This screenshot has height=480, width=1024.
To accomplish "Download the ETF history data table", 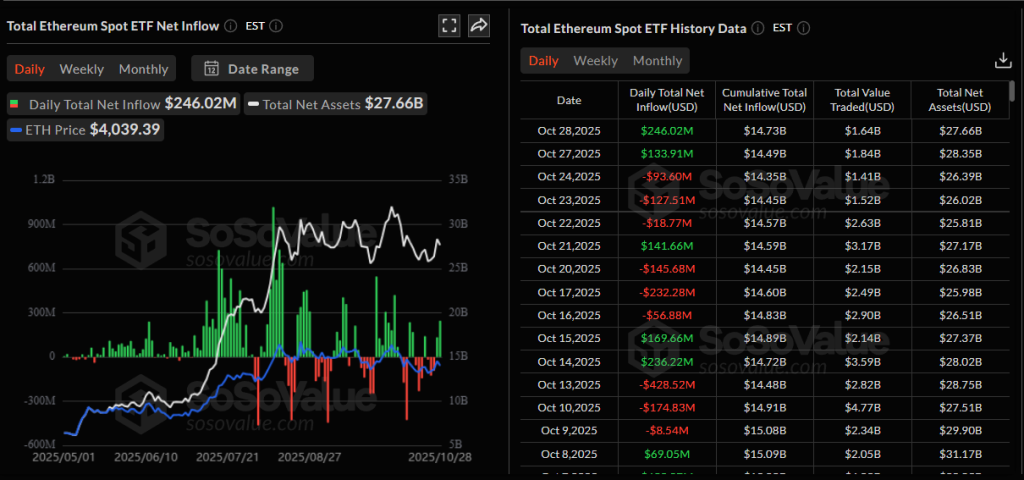I will coord(1003,61).
